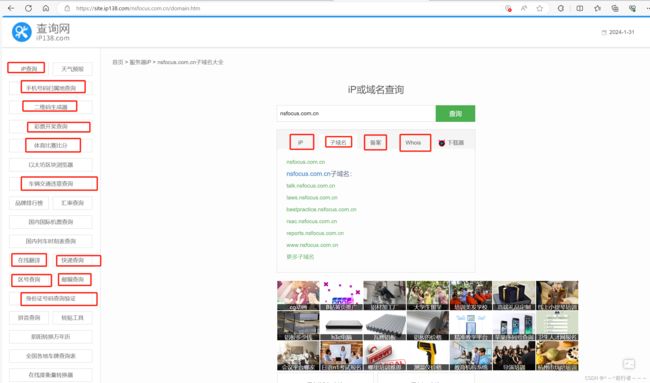Click the red stamp ad thumbnail
This screenshot has width=650, height=383.
384,356
